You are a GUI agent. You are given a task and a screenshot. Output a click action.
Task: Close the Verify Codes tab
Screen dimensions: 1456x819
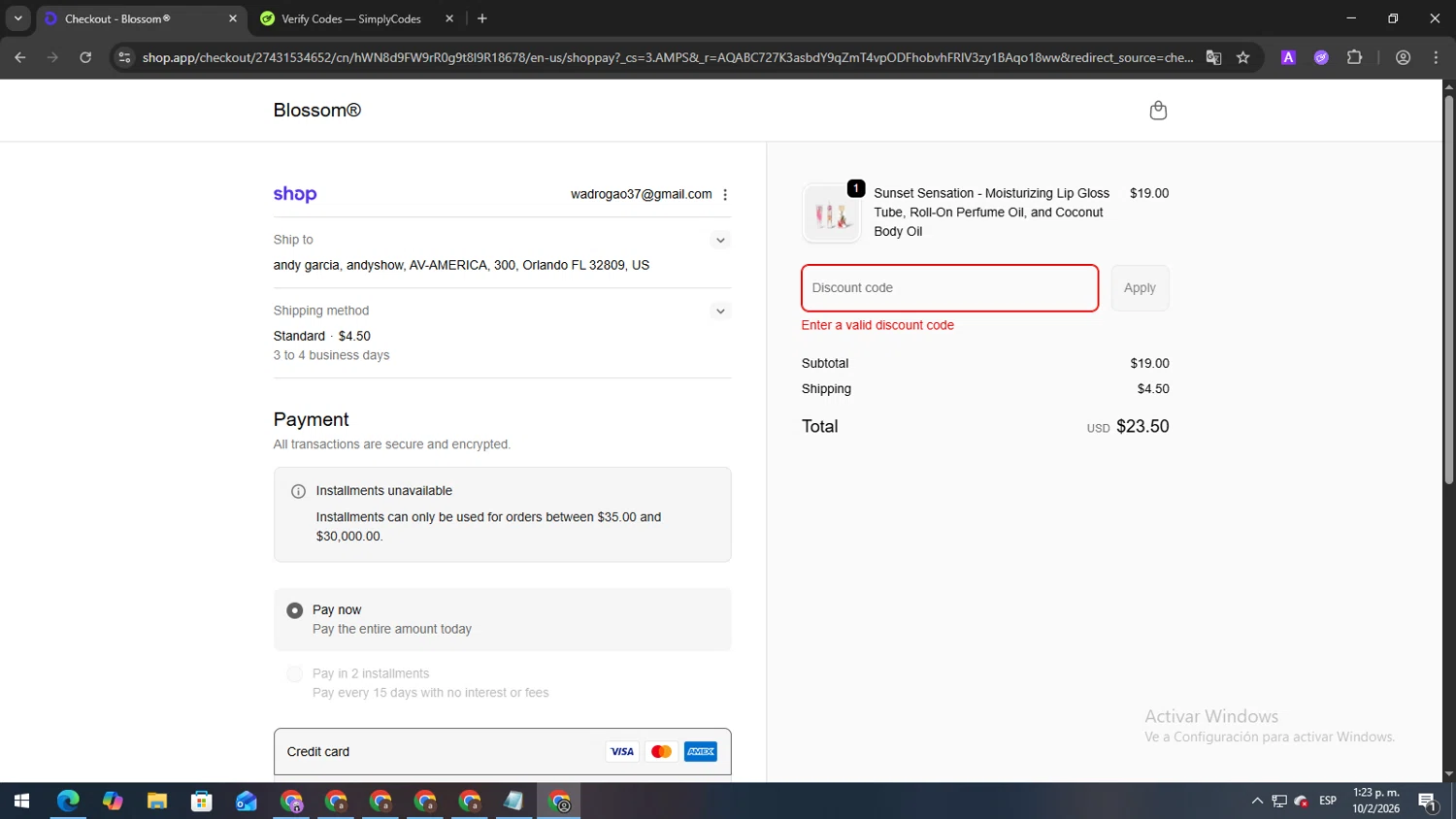(x=449, y=18)
